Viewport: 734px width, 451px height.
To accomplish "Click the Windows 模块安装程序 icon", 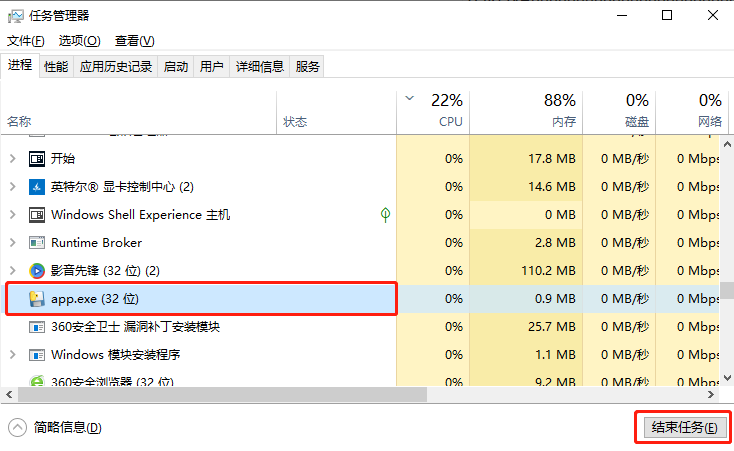I will [37, 354].
